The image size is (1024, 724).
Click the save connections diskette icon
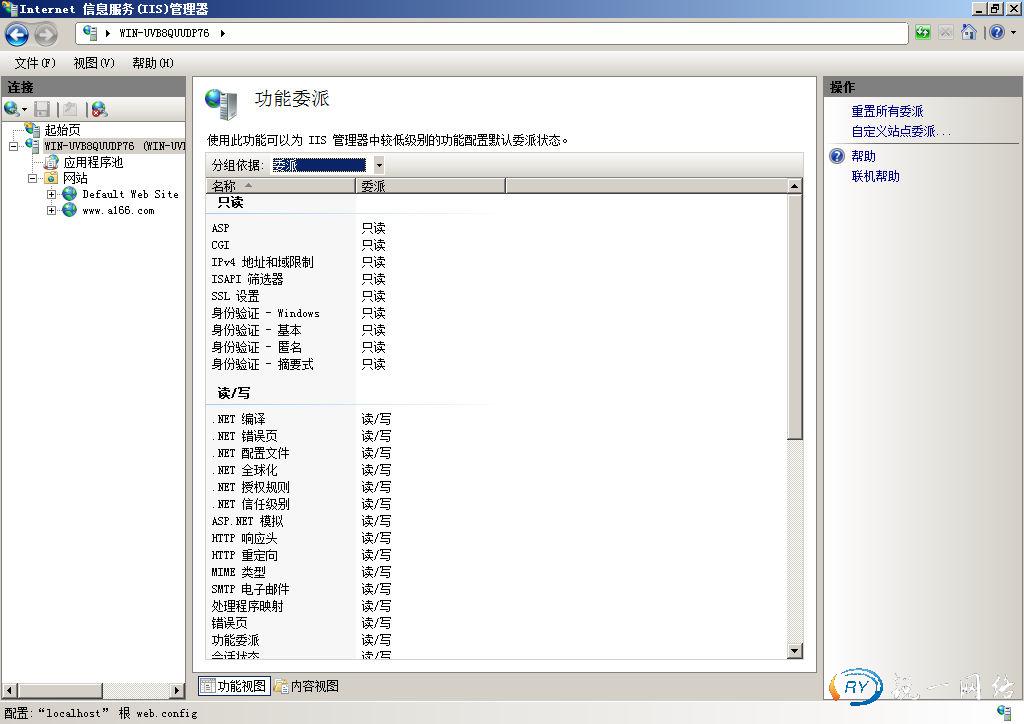pyautogui.click(x=42, y=108)
